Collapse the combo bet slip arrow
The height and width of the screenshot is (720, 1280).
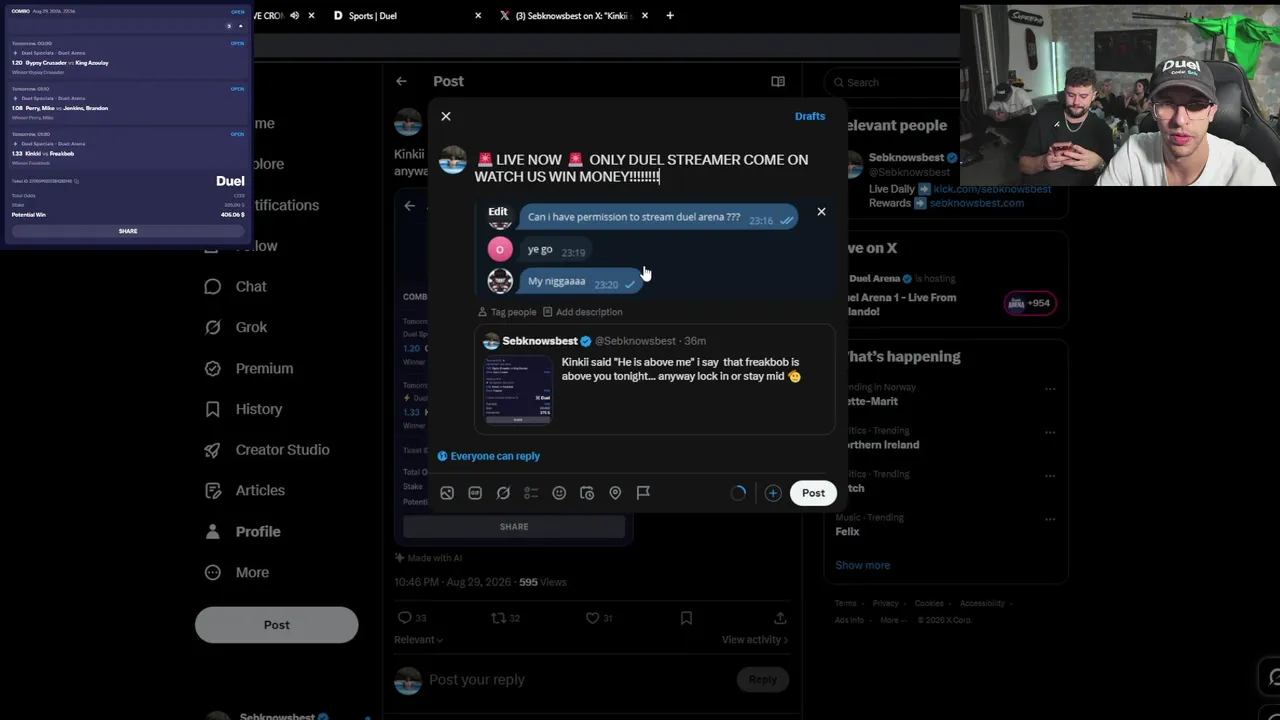pyautogui.click(x=240, y=26)
